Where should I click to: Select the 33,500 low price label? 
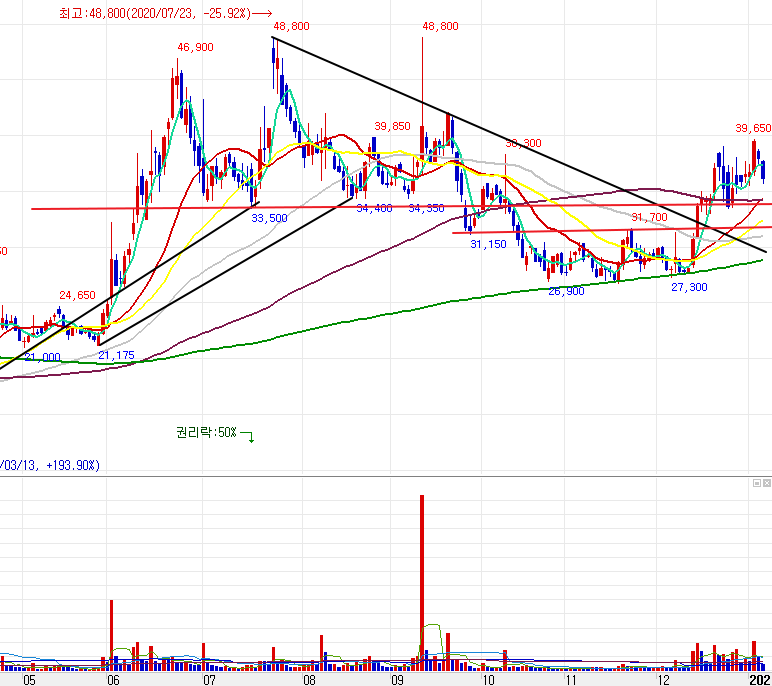tap(269, 218)
